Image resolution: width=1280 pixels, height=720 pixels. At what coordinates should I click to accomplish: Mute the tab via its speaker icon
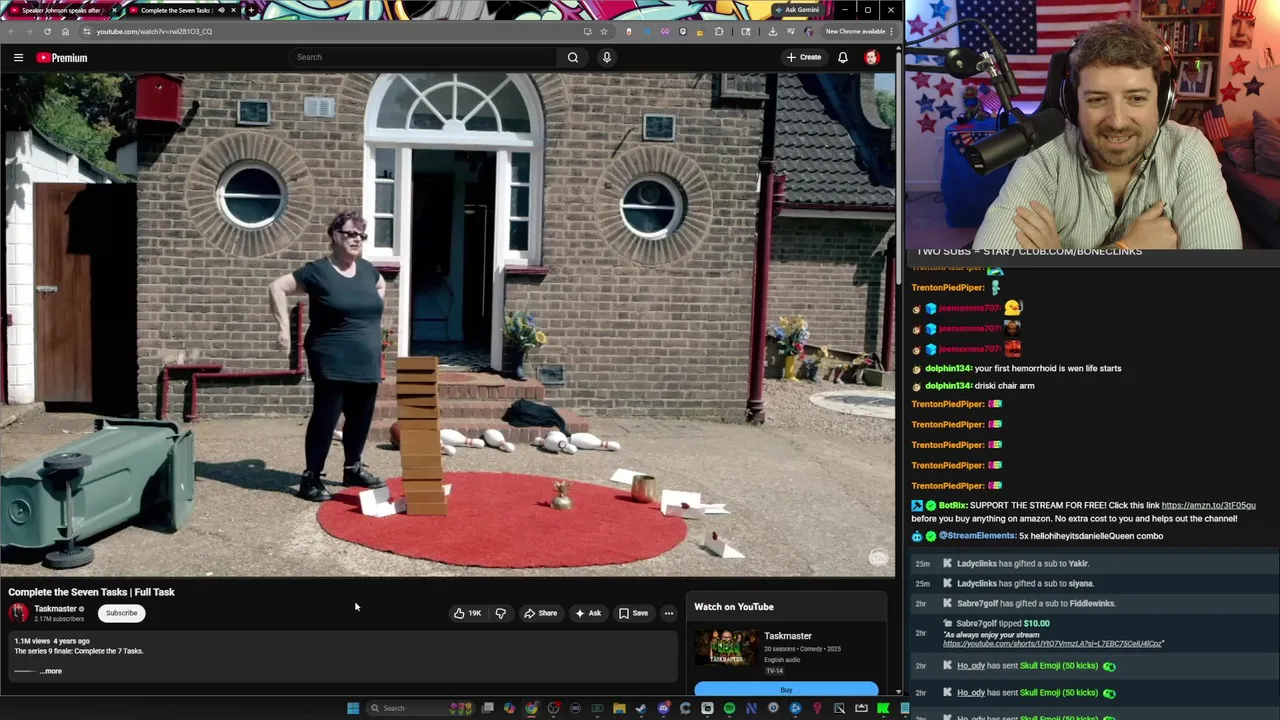221,10
